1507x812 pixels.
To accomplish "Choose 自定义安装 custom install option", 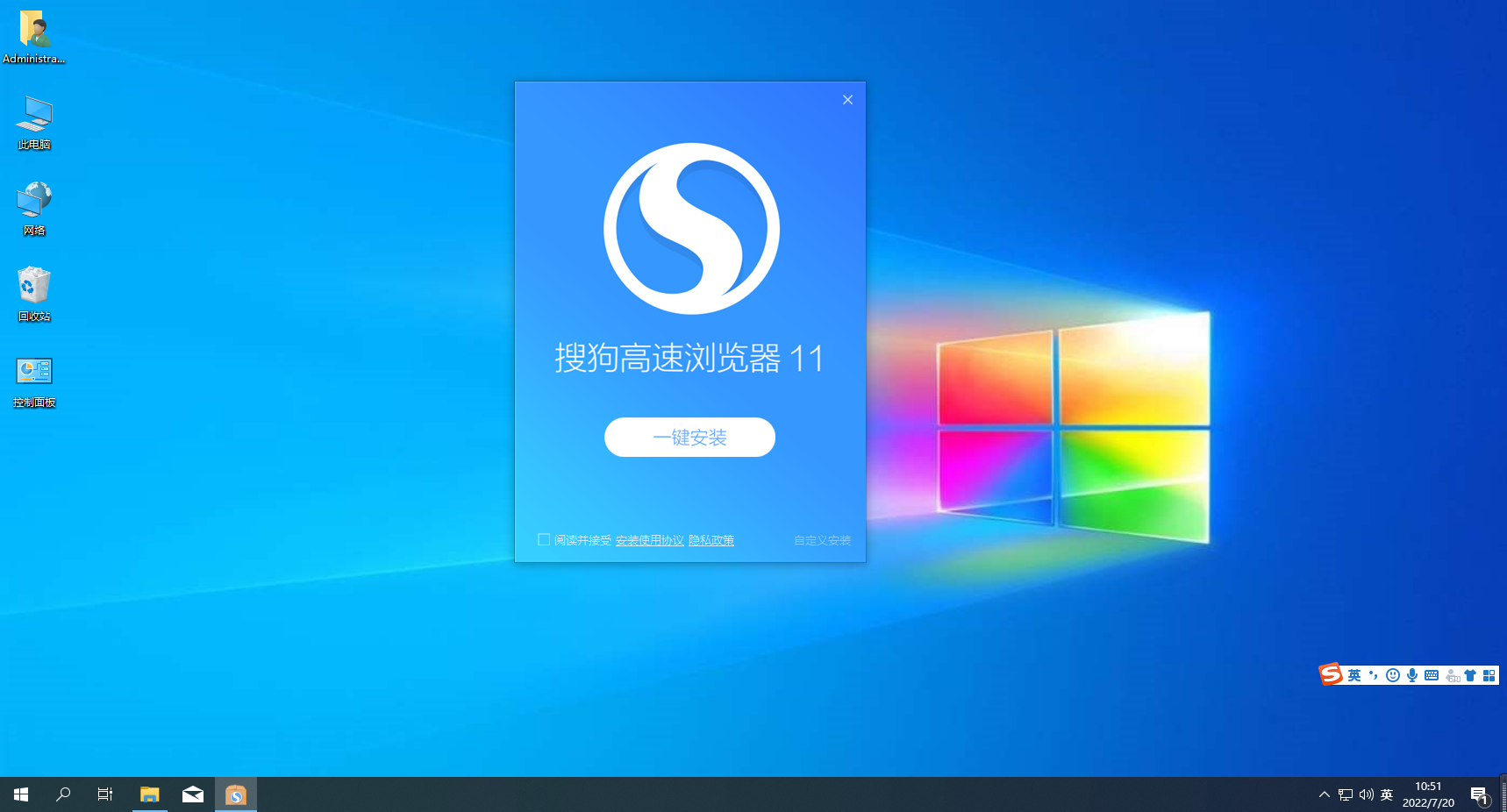I will pyautogui.click(x=822, y=540).
